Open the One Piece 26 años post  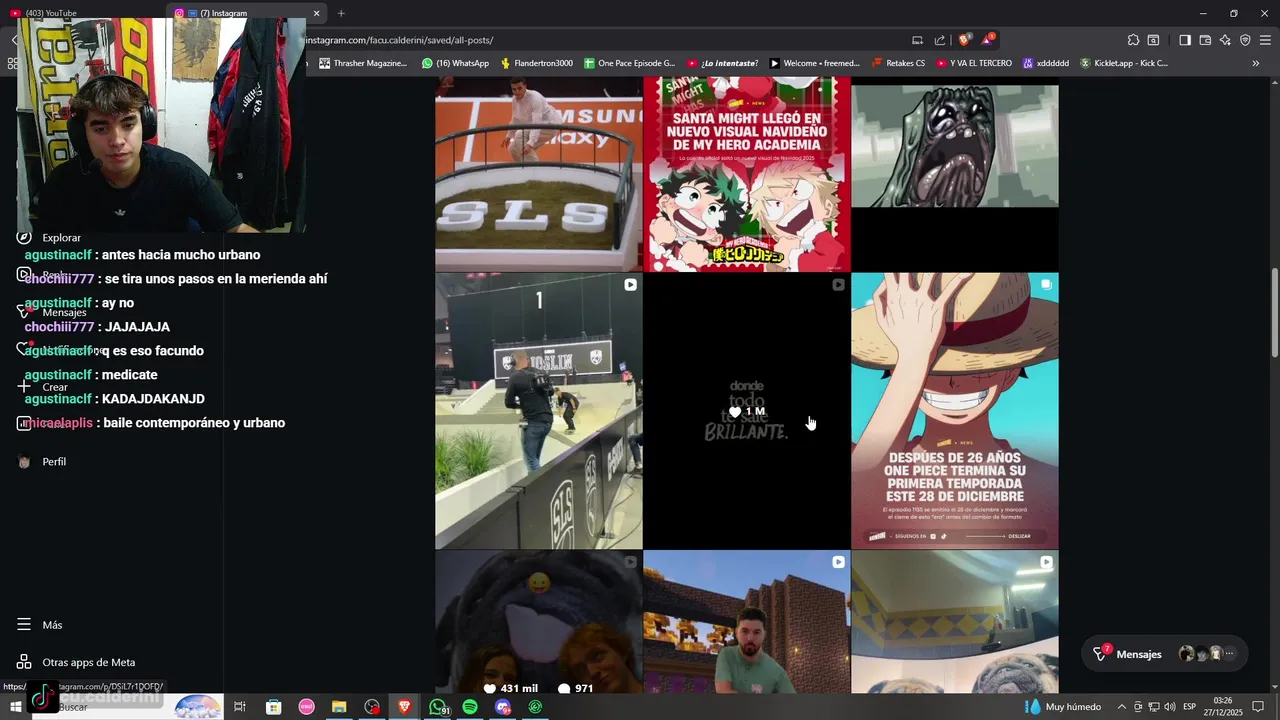pyautogui.click(x=954, y=411)
